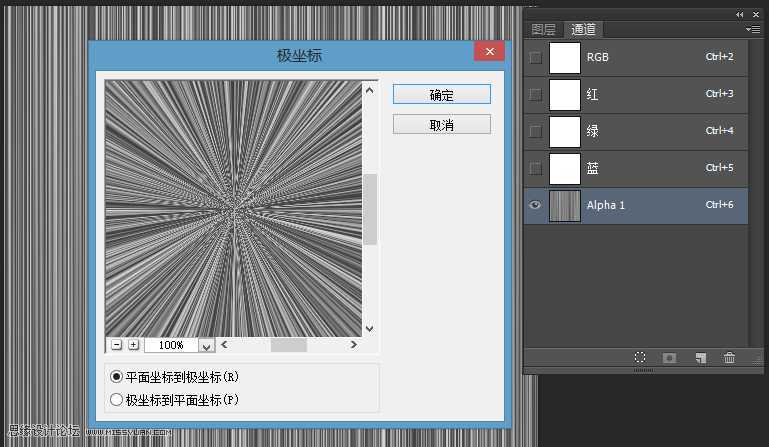Select 极坐标到平面坐标 radio option
769x447 pixels.
click(x=117, y=400)
